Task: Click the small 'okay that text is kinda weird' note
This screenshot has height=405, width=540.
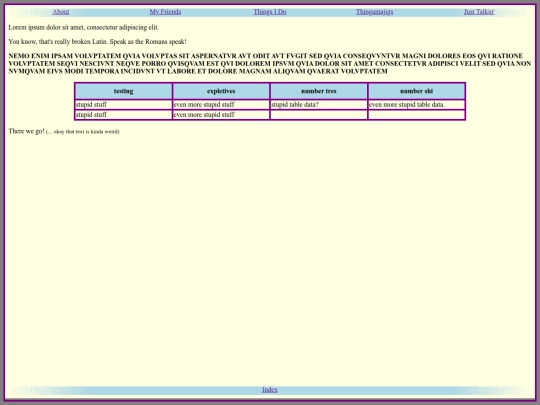Action: pyautogui.click(x=83, y=132)
